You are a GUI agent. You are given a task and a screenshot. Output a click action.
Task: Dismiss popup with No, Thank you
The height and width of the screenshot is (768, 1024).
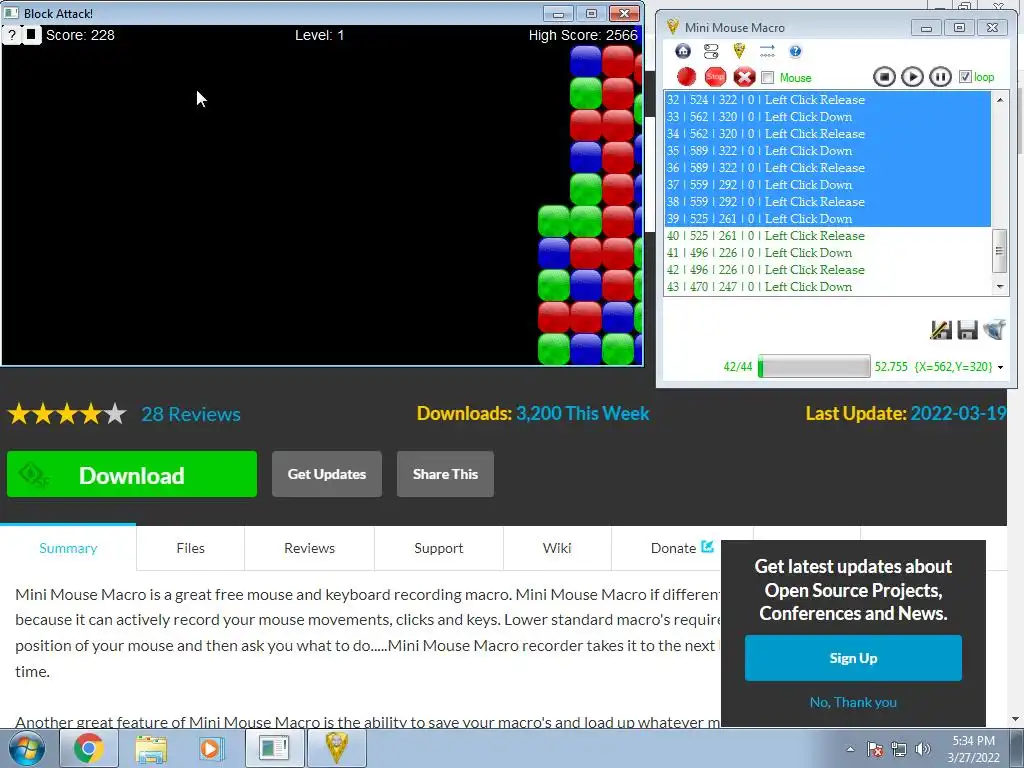pos(853,702)
